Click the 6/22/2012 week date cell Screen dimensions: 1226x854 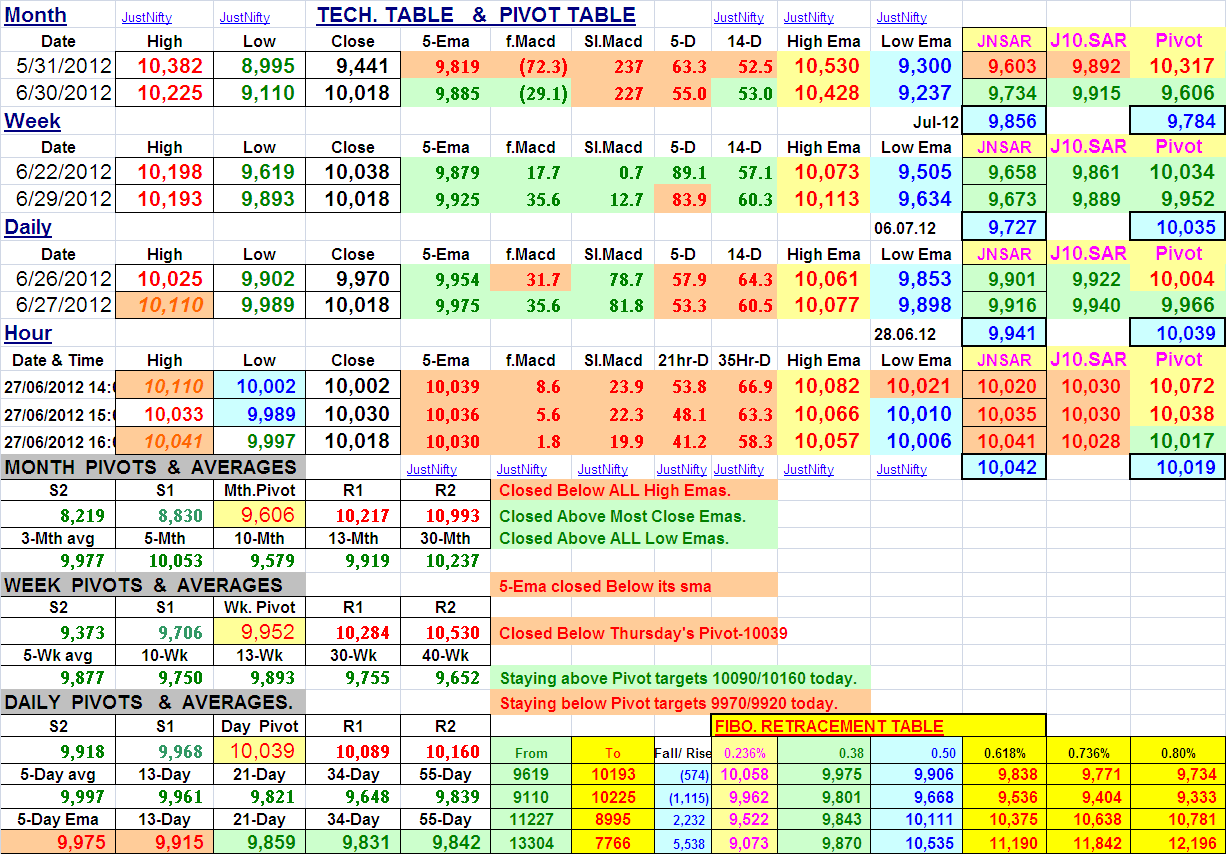(x=58, y=172)
